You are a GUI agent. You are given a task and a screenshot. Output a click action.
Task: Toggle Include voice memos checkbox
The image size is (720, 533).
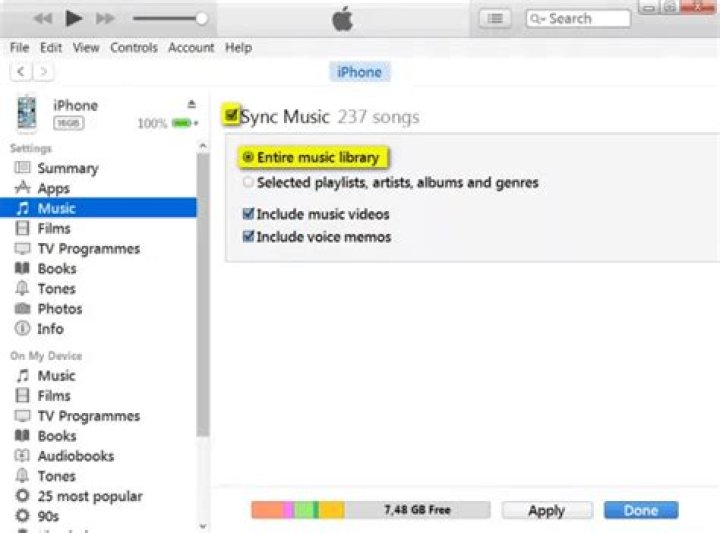(248, 237)
